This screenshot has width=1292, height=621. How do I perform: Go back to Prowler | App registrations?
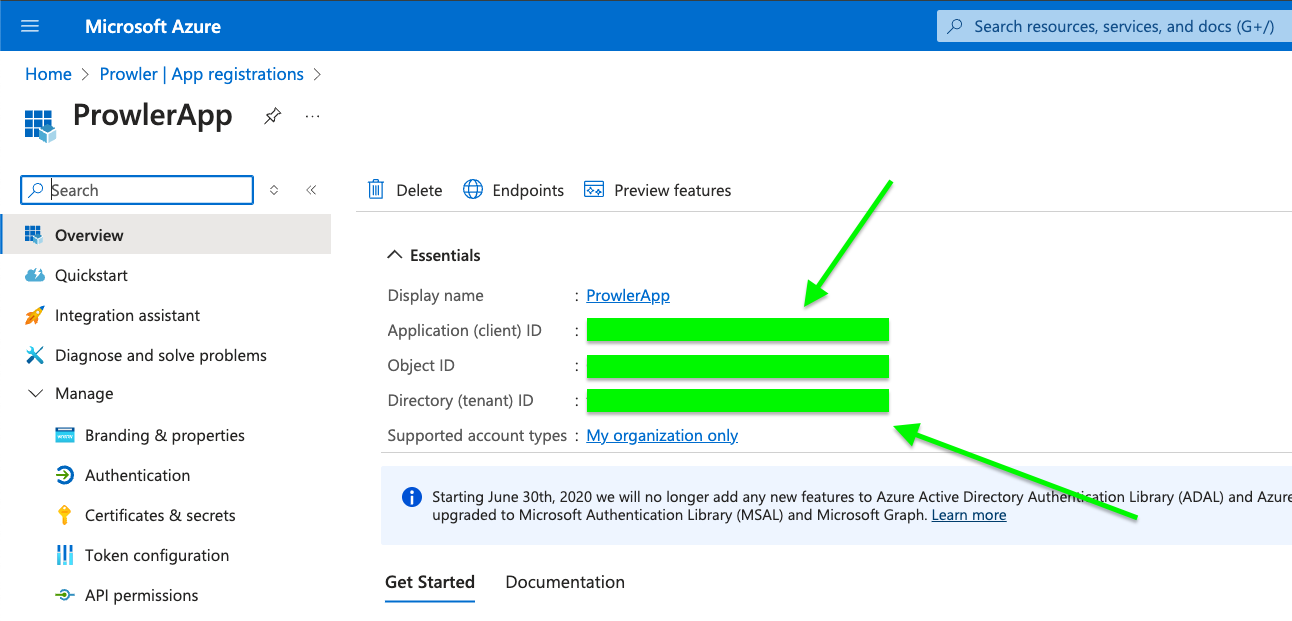(202, 74)
